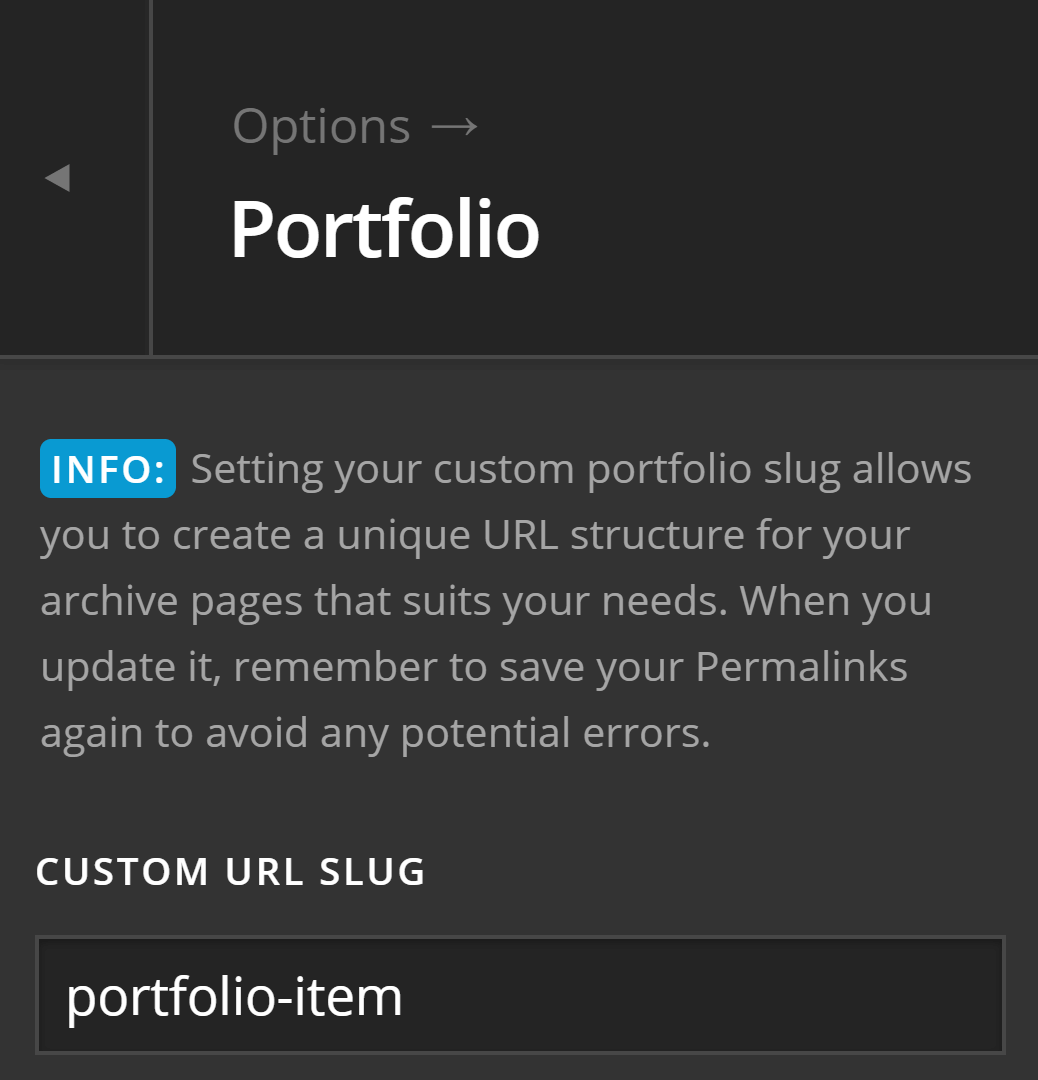Click the CUSTOM URL SLUG label

[230, 871]
